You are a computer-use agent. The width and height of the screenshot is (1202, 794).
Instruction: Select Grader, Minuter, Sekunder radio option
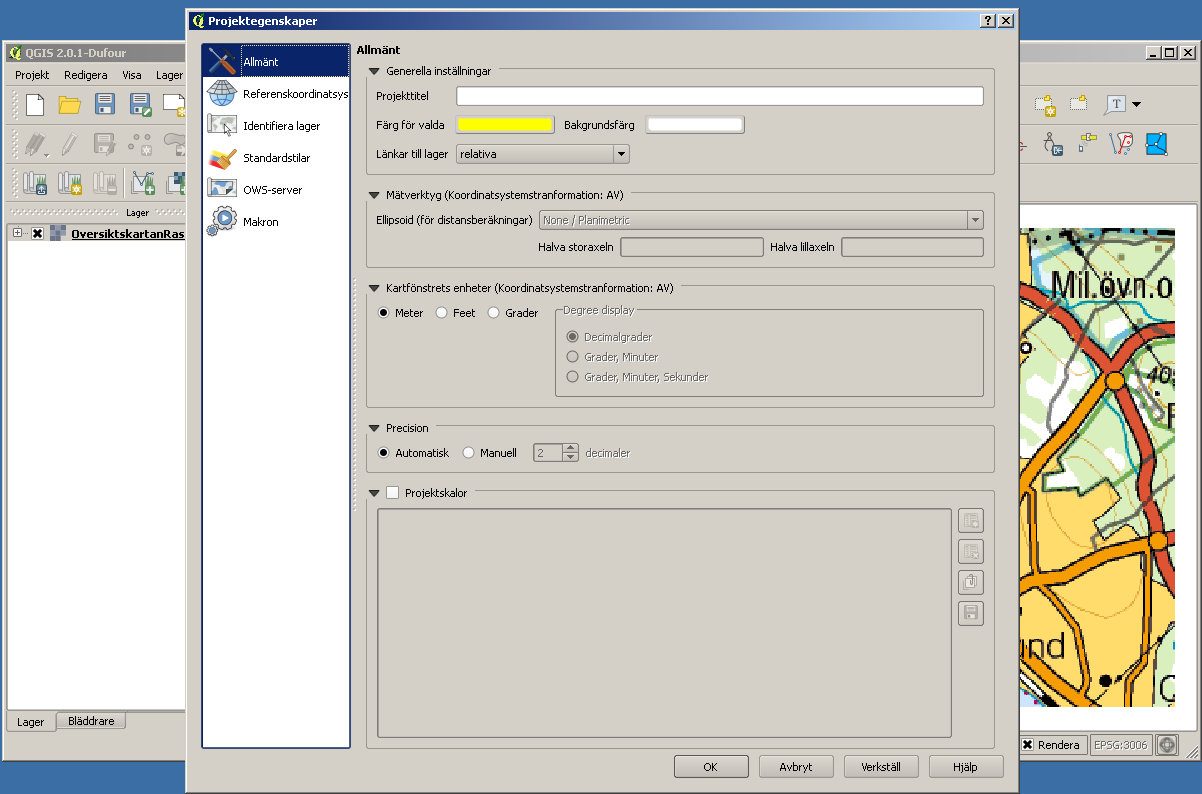click(573, 377)
